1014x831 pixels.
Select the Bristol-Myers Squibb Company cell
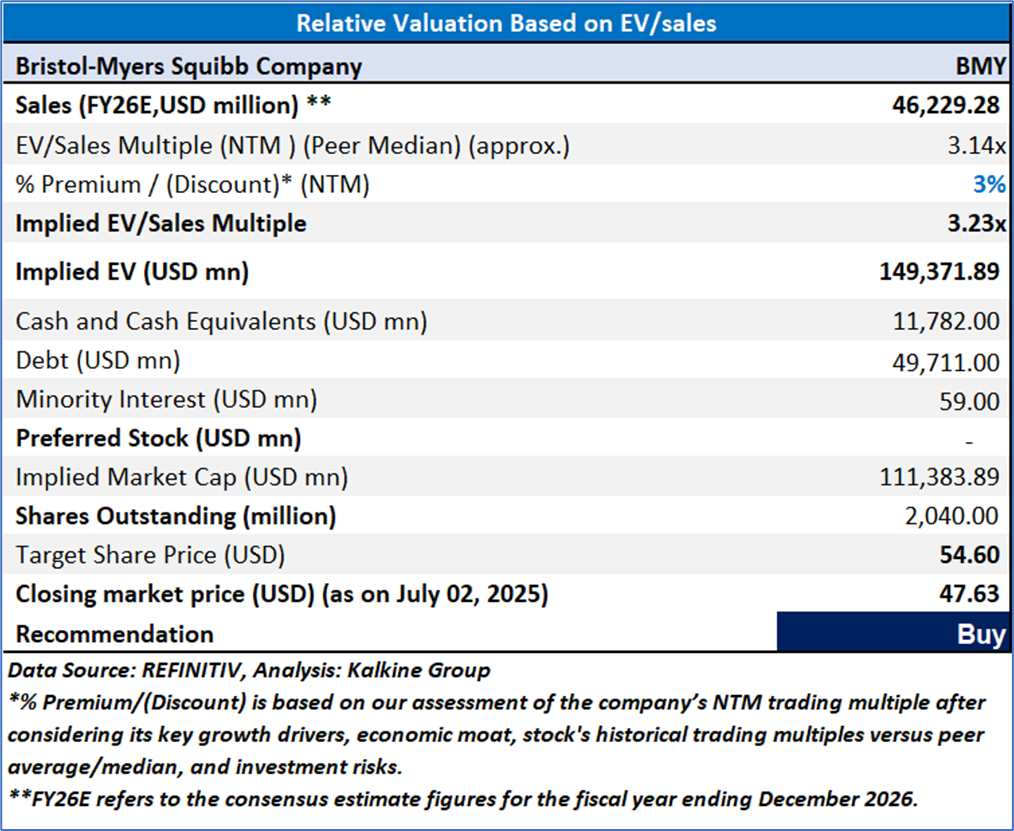189,67
